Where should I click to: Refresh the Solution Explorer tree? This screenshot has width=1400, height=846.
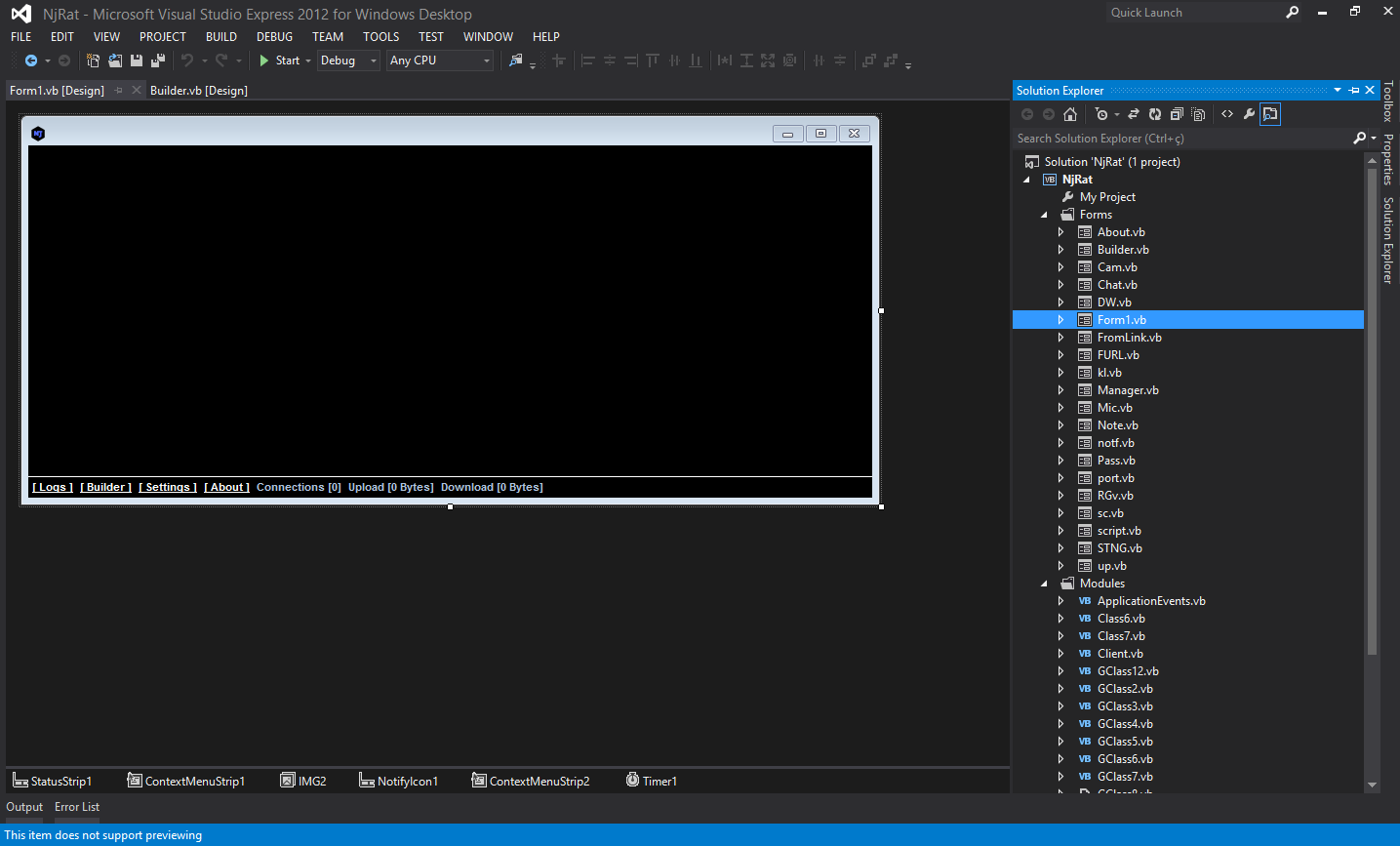pyautogui.click(x=1155, y=114)
